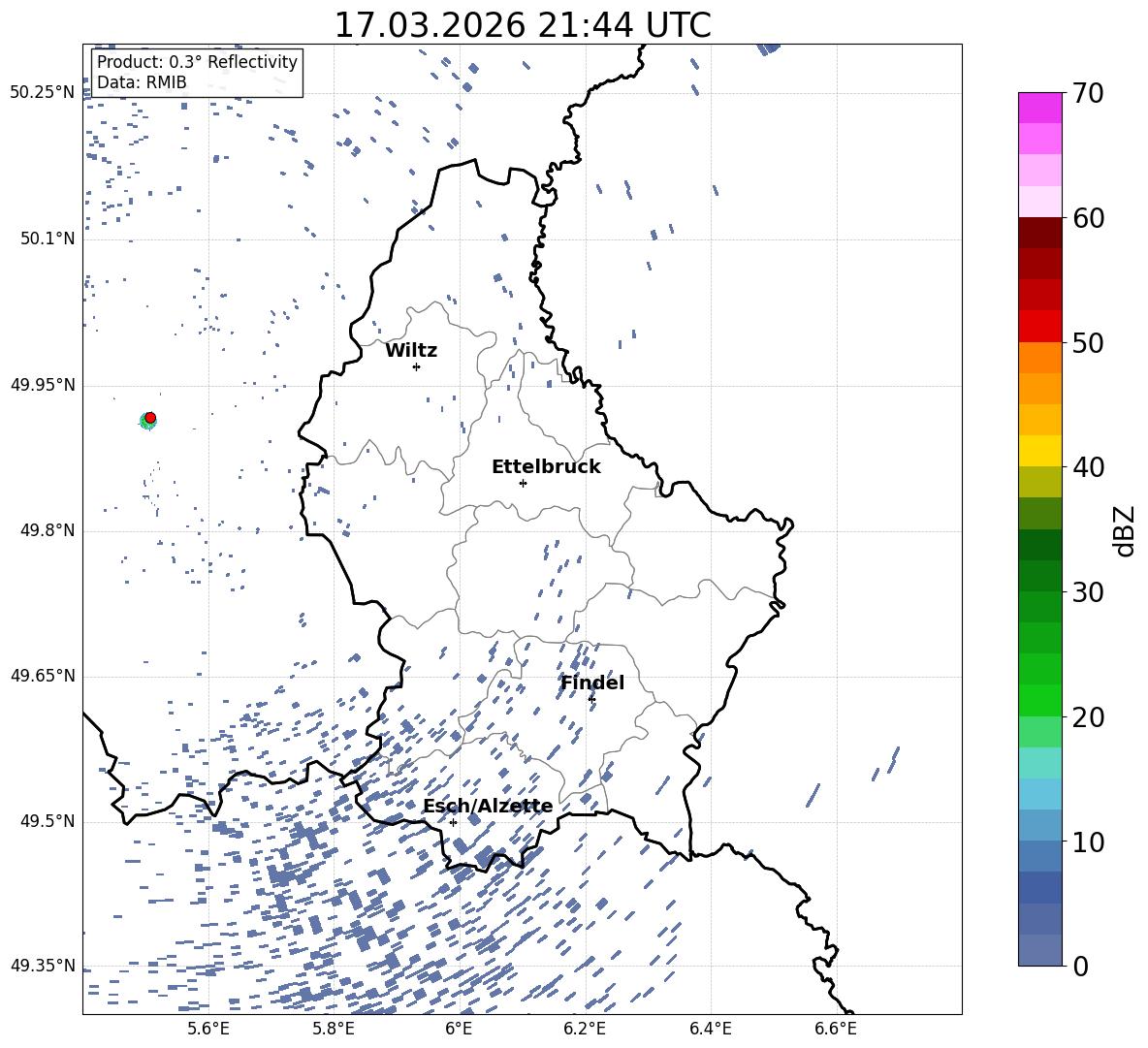Click the Esch/Alzette station cross marker

453,822
